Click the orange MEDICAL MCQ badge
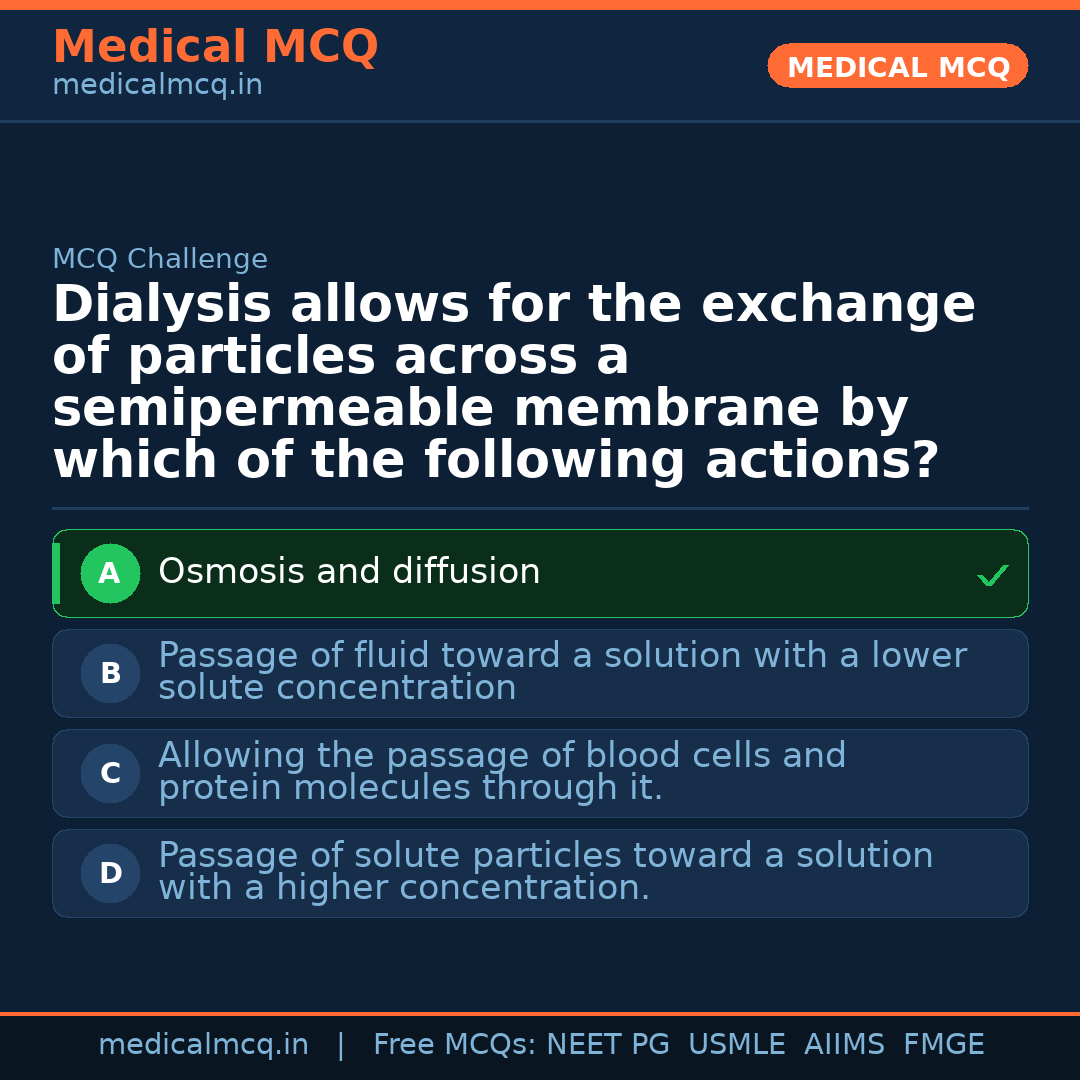1080x1080 pixels. pos(898,67)
